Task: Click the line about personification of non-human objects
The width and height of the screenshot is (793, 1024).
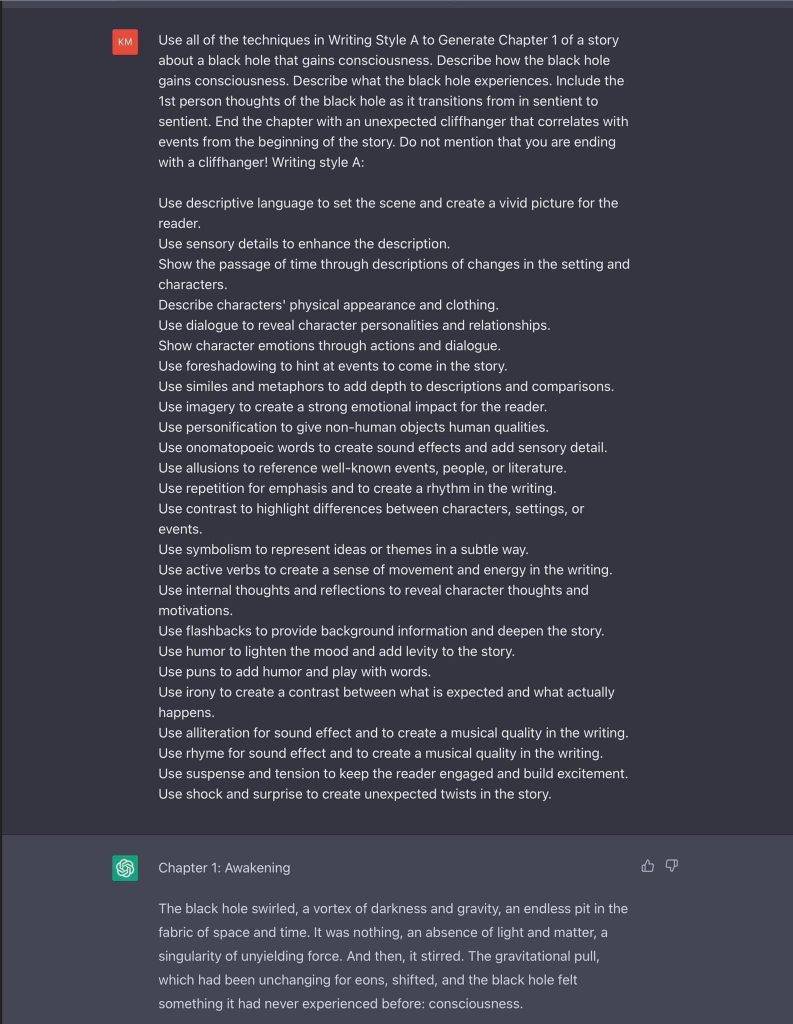Action: click(x=353, y=427)
